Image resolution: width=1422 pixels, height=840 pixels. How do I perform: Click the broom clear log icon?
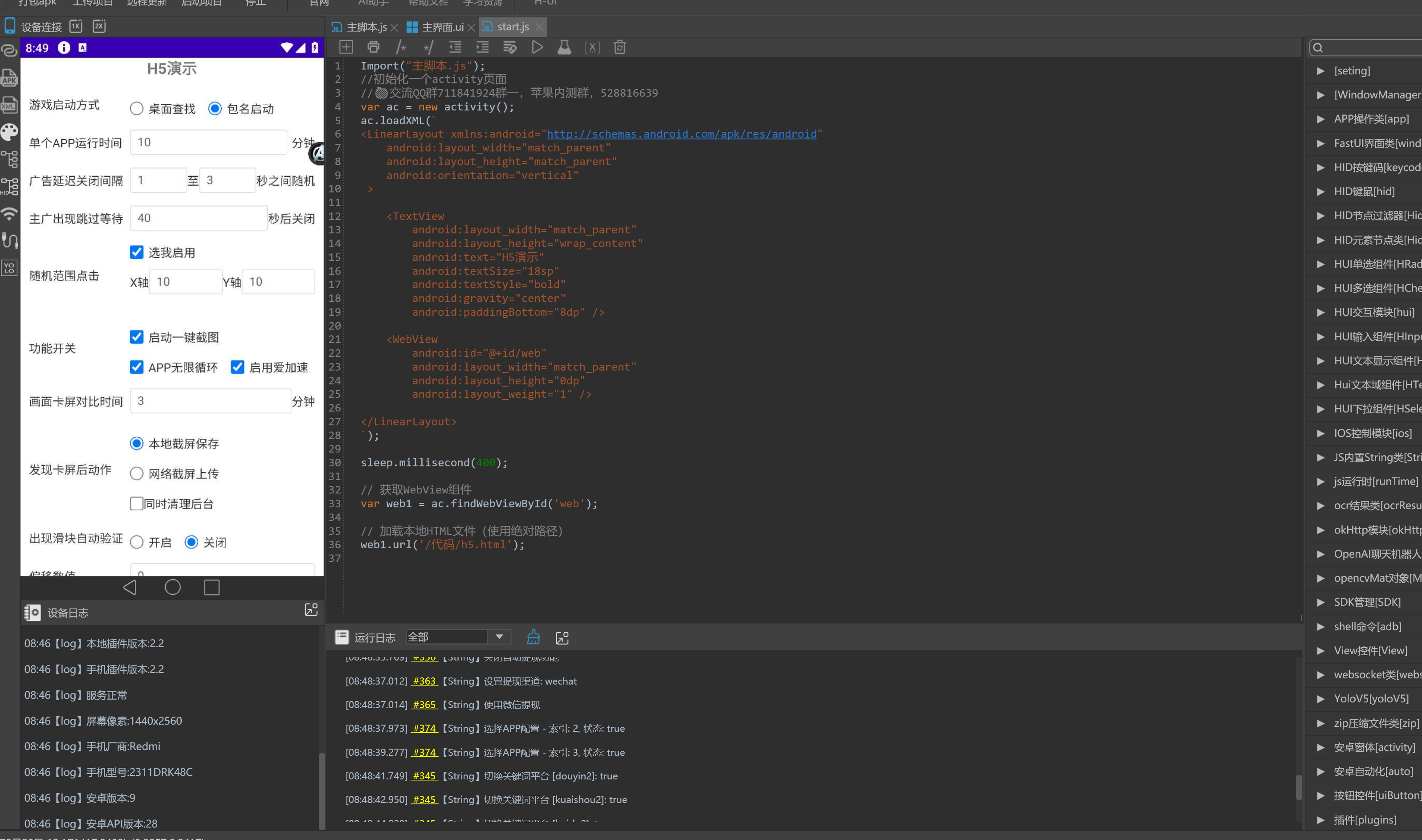(533, 637)
